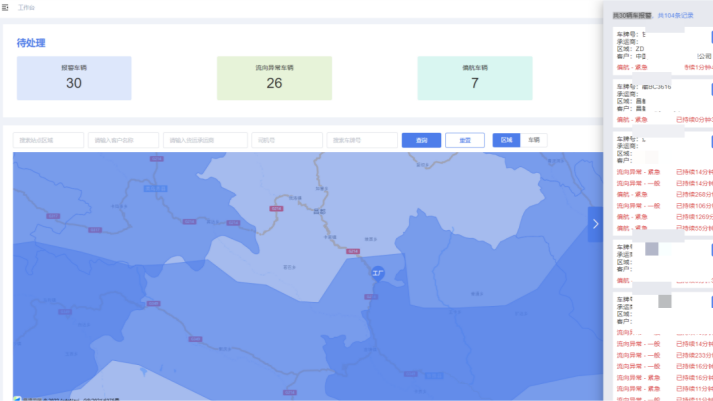The image size is (713, 401).
Task: Click the 共104条记录 record count link
Action: tap(676, 16)
